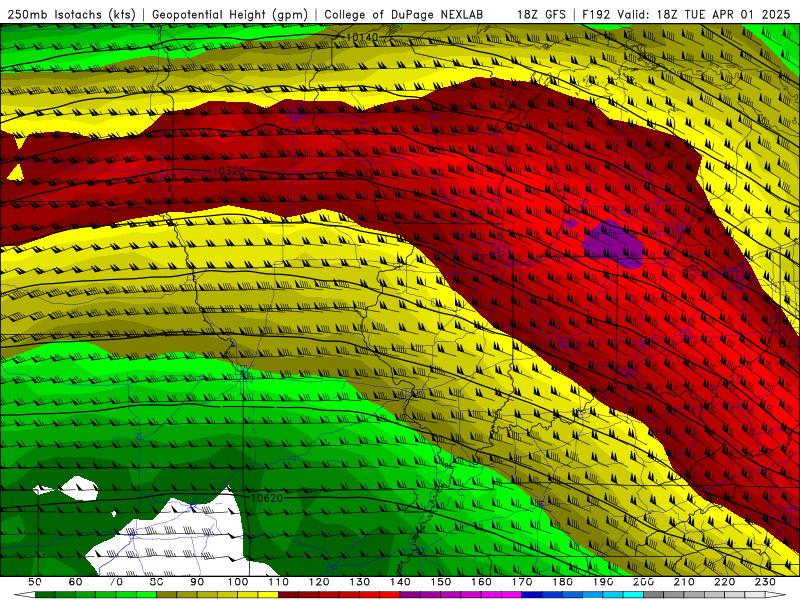
Task: Click the 140 value on the color scale
Action: click(x=400, y=582)
